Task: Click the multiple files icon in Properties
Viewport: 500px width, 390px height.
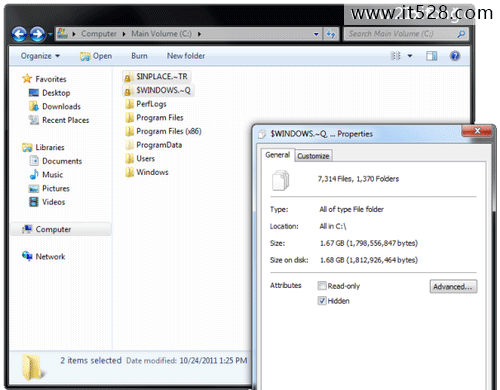Action: 281,180
